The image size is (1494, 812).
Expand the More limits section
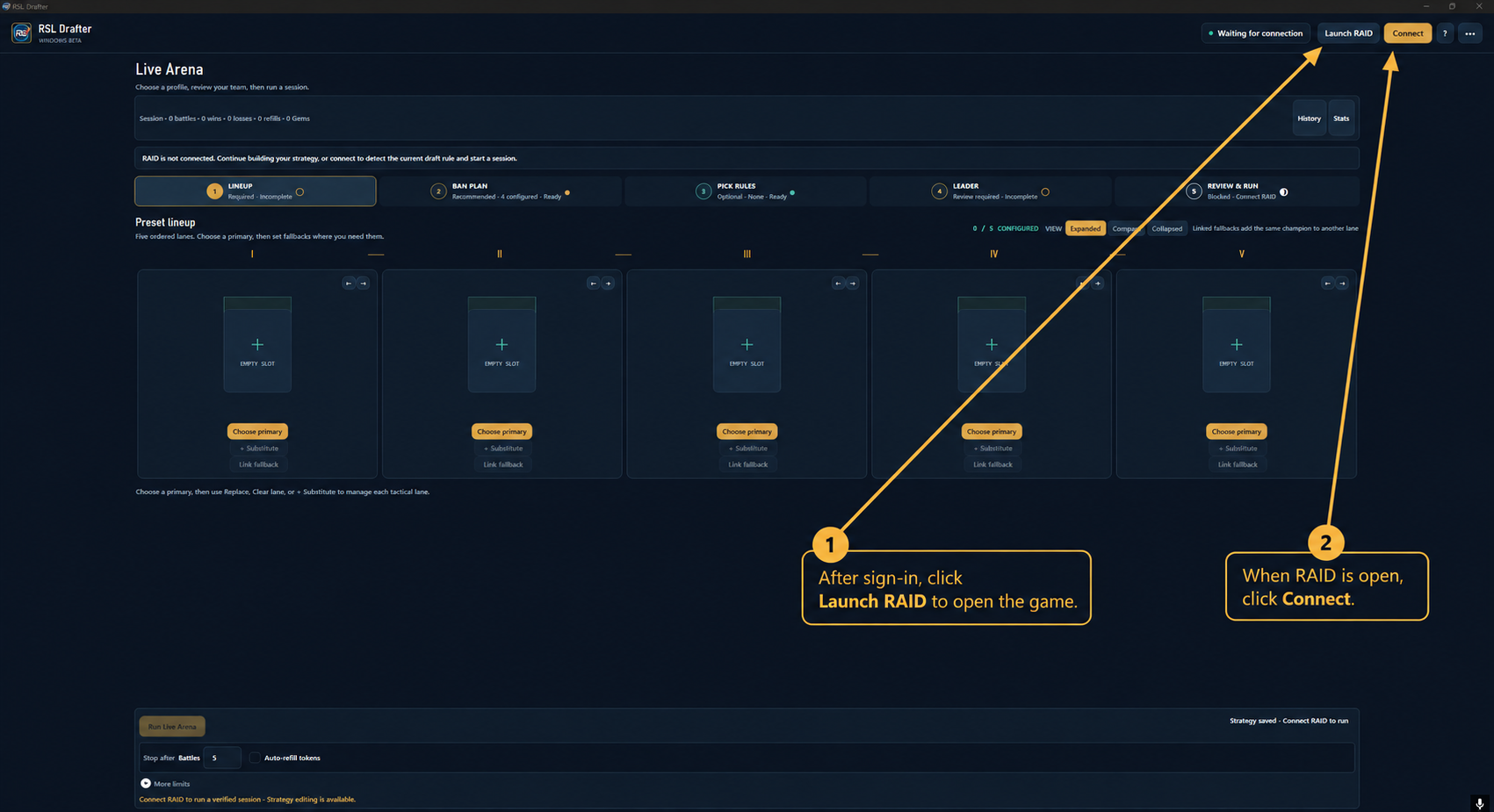tap(165, 783)
